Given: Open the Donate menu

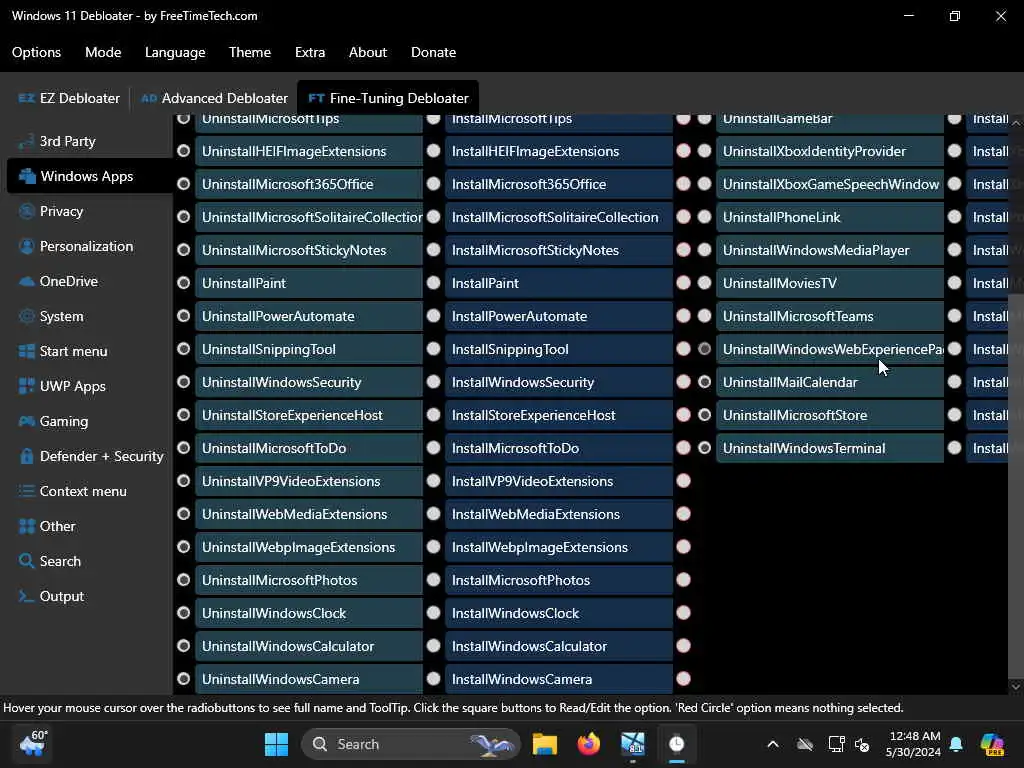Looking at the screenshot, I should click(433, 52).
